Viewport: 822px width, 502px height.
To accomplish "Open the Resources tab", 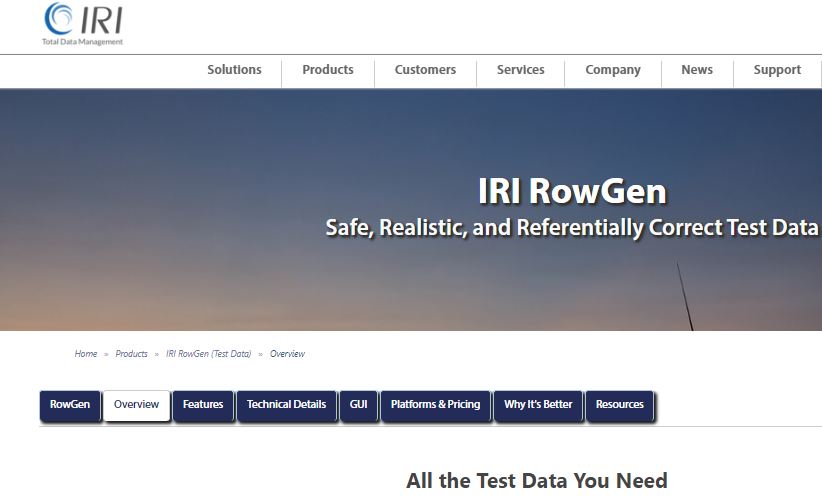I will click(620, 405).
